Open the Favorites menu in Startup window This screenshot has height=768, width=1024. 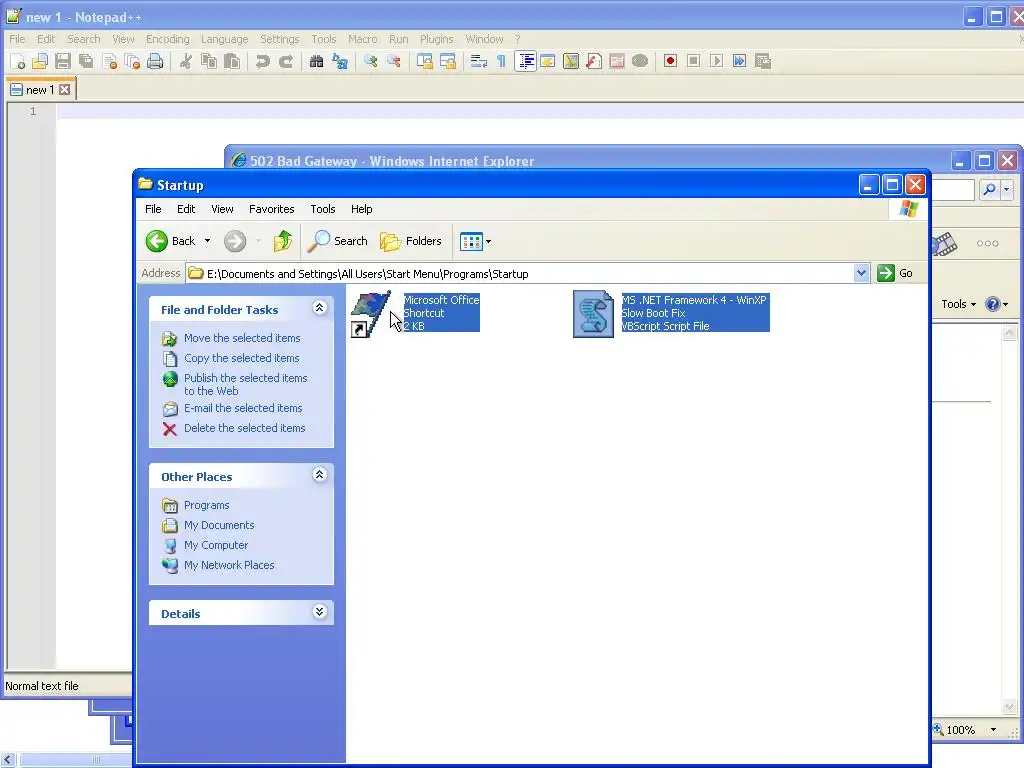pyautogui.click(x=272, y=209)
